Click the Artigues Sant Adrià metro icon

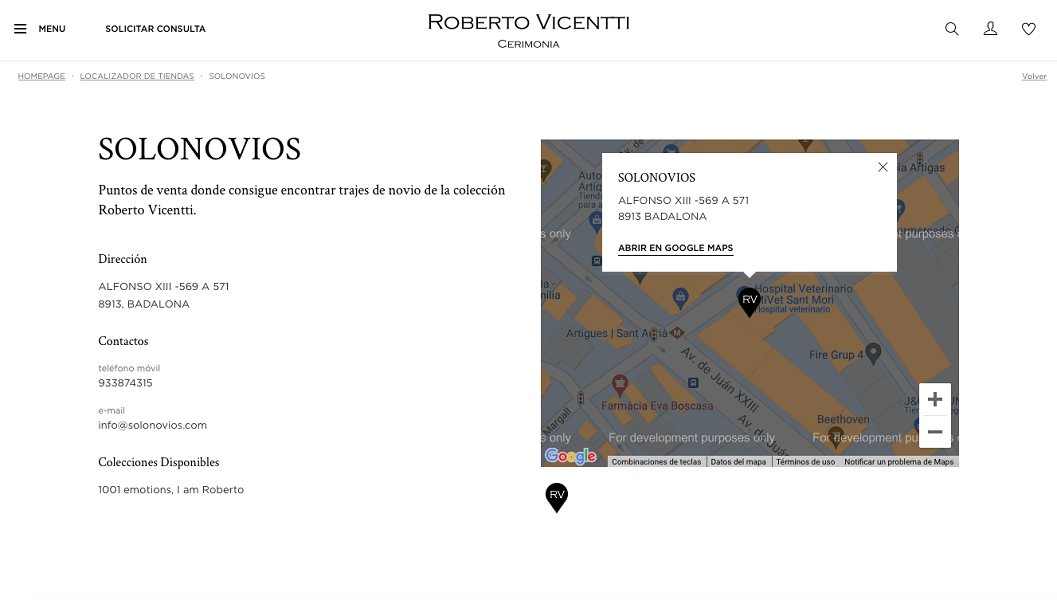677,332
